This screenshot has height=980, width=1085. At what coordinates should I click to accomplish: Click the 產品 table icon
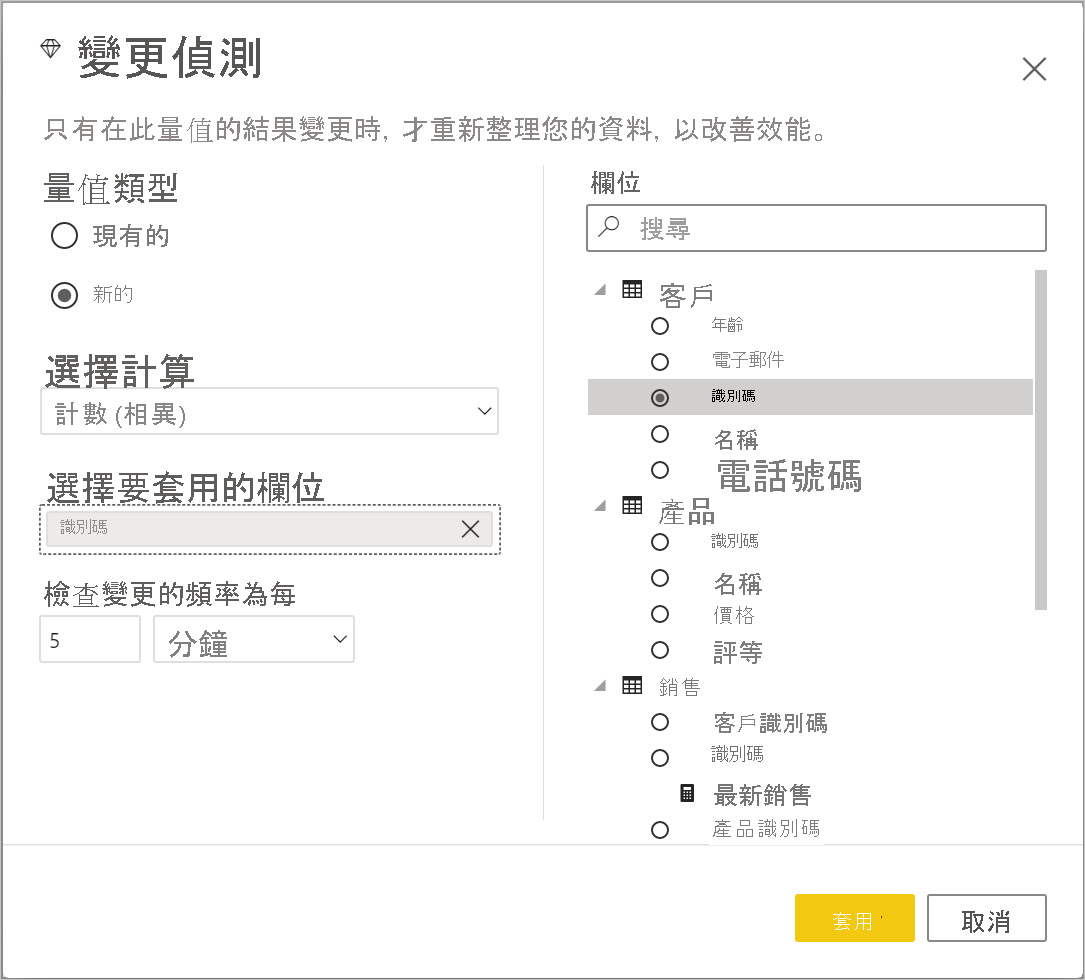point(632,505)
